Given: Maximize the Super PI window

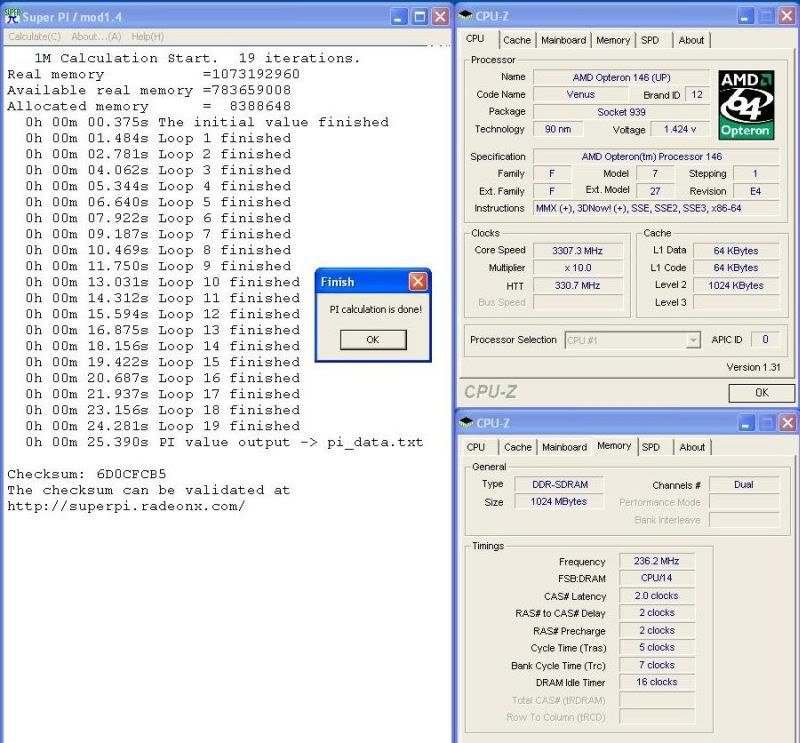Looking at the screenshot, I should 419,17.
